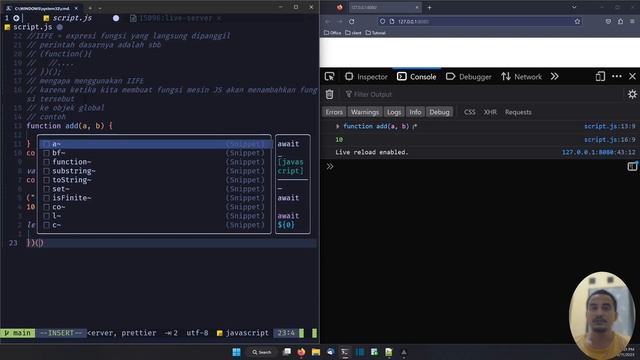640x360 pixels.
Task: Open console settings gear
Action: click(x=632, y=94)
